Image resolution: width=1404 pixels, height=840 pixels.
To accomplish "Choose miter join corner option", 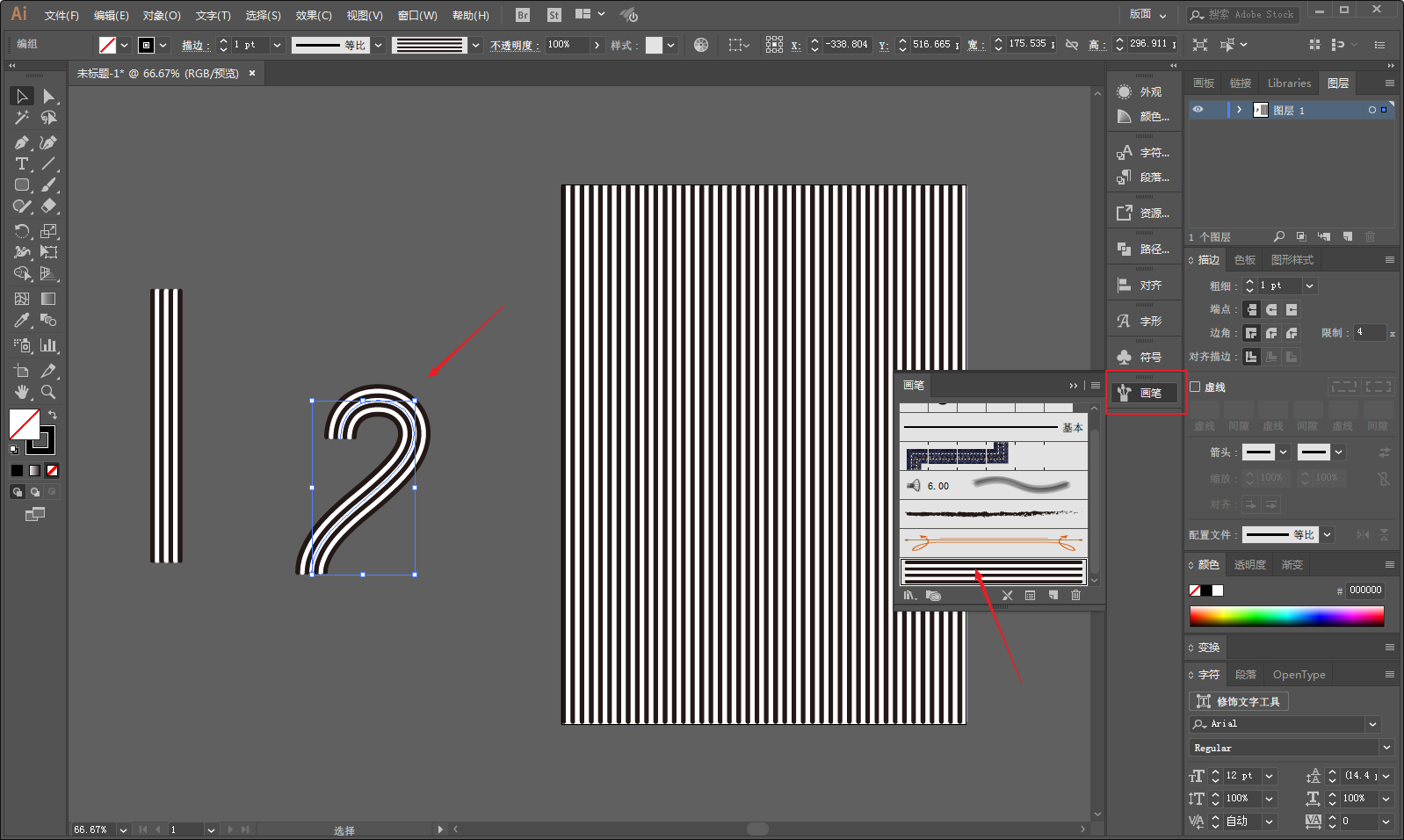I will [x=1252, y=333].
